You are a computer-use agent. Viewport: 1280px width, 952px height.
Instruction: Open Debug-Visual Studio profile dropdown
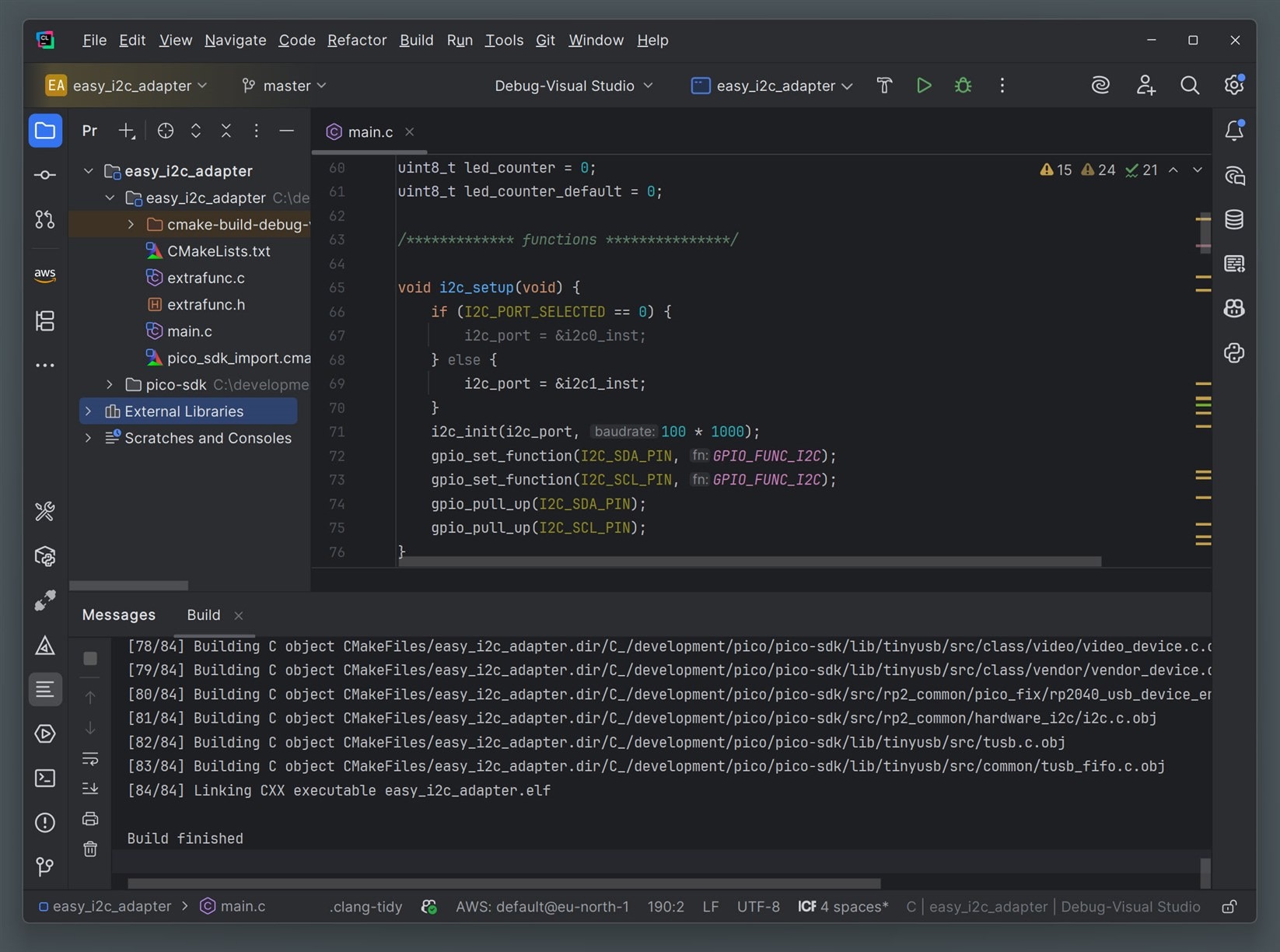573,86
